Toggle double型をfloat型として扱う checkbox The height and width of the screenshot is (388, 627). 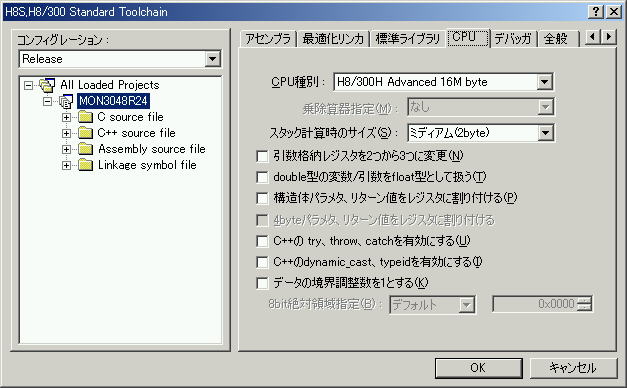262,177
